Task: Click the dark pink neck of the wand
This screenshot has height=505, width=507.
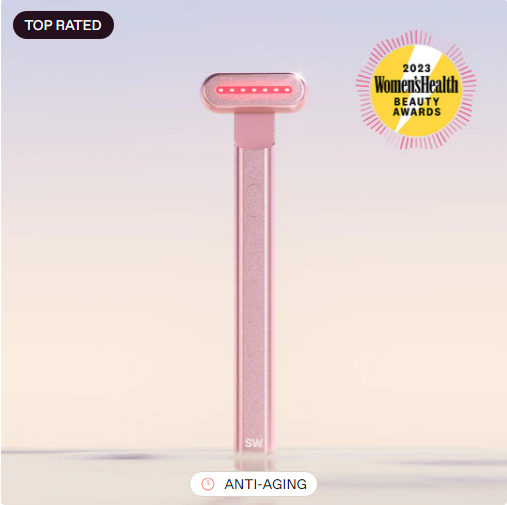Action: click(254, 130)
